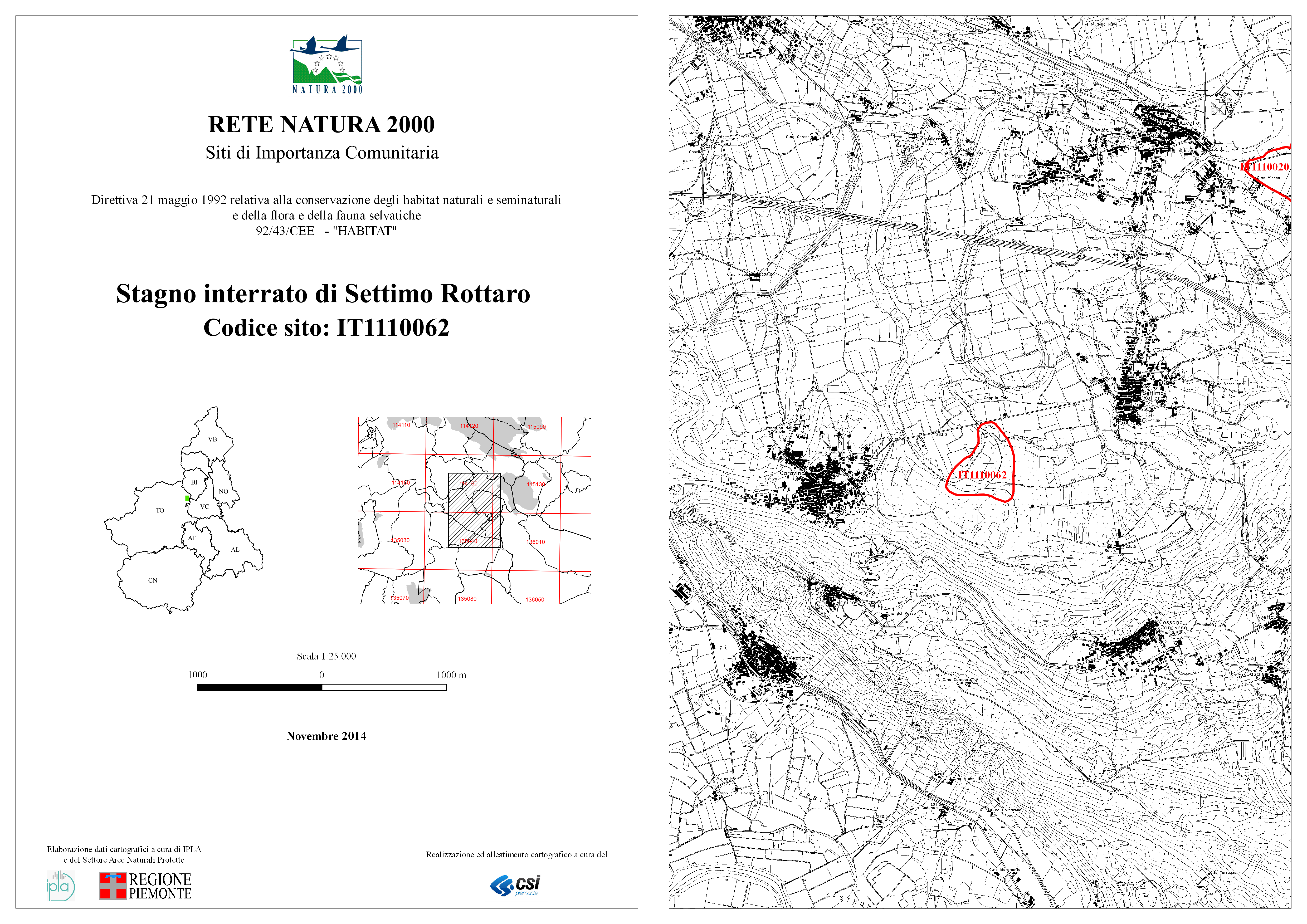Click the directive line 92/43/CEE - "HABITAT"
The image size is (1307, 924).
pyautogui.click(x=326, y=231)
